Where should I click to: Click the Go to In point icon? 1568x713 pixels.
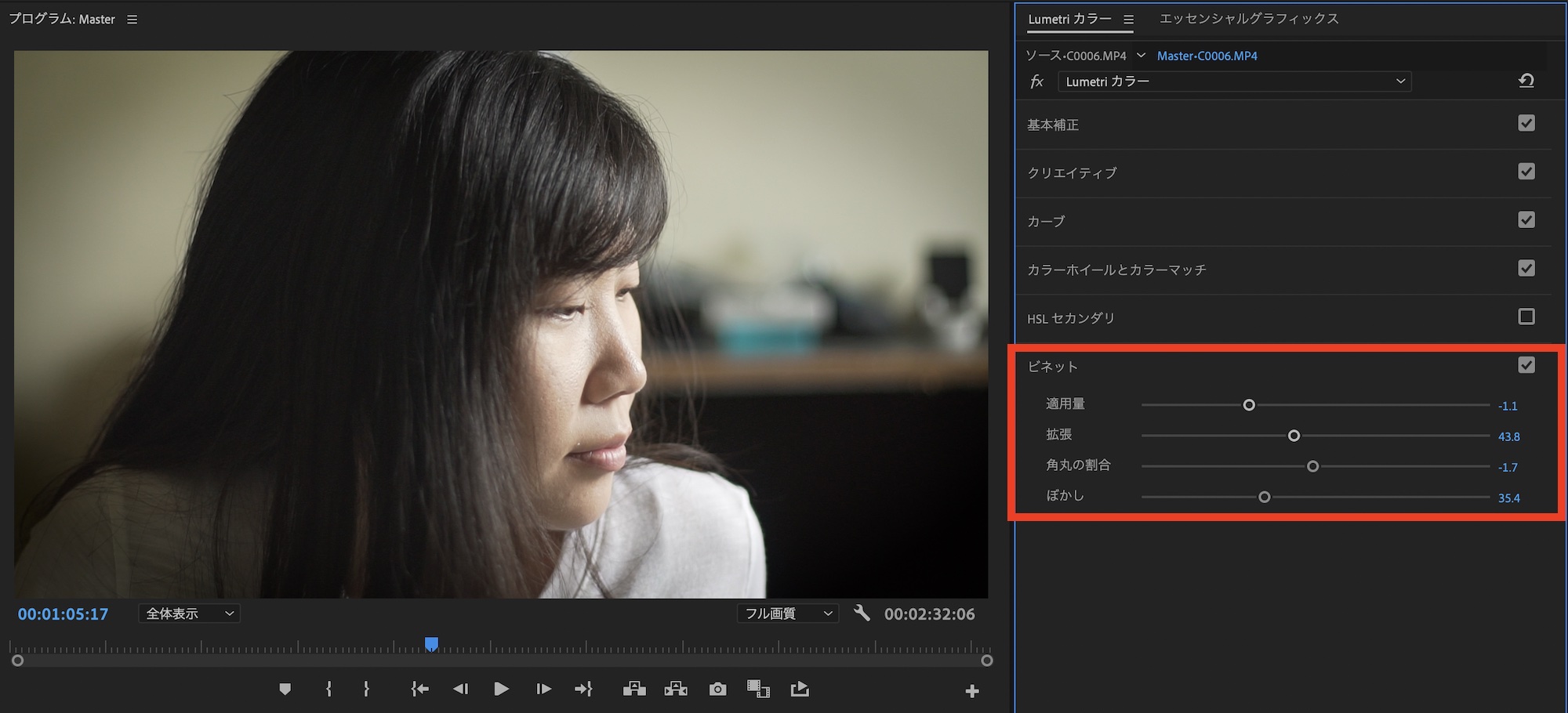pos(419,689)
